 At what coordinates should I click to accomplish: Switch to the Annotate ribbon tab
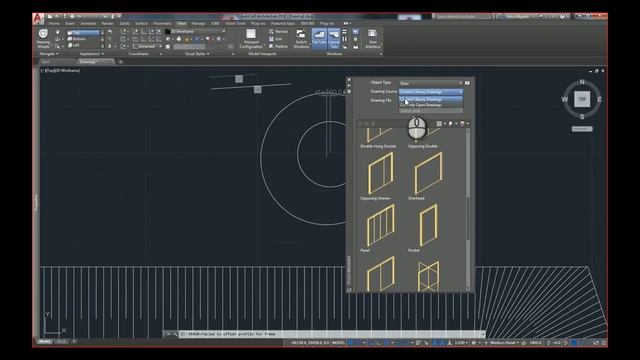coord(88,24)
